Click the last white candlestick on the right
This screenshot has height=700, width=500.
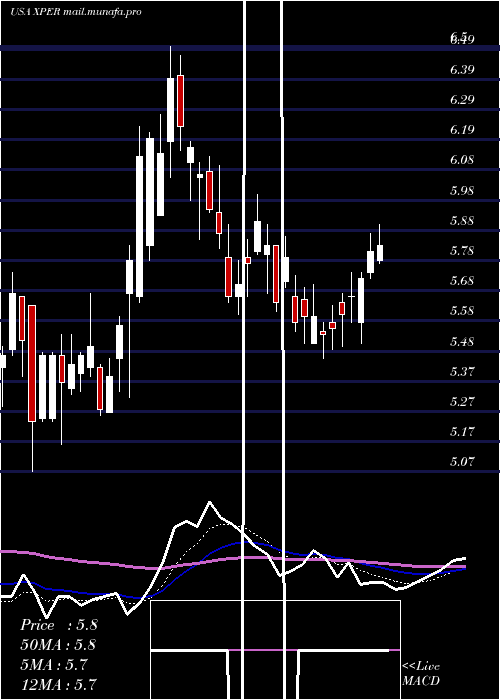coord(380,253)
